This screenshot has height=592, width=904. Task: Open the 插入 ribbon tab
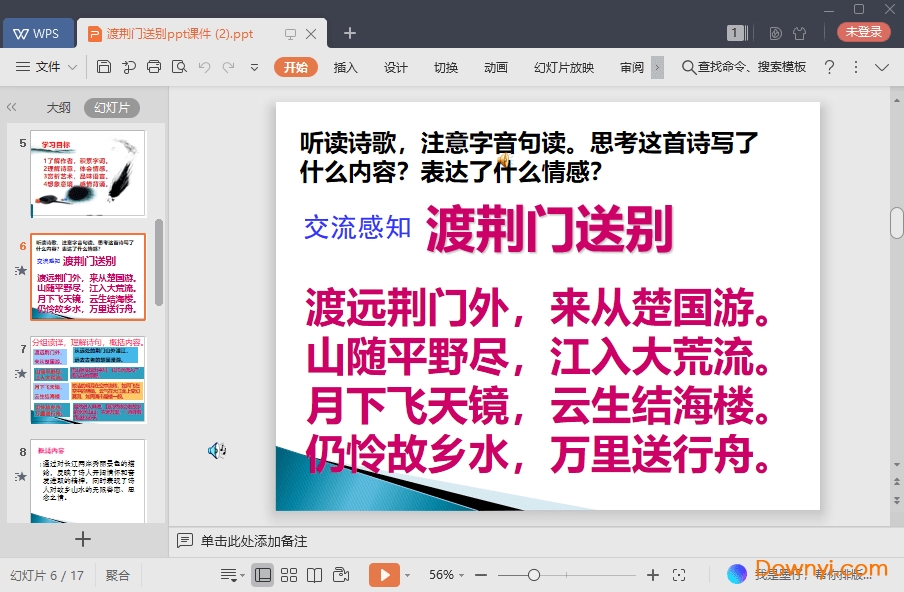345,67
